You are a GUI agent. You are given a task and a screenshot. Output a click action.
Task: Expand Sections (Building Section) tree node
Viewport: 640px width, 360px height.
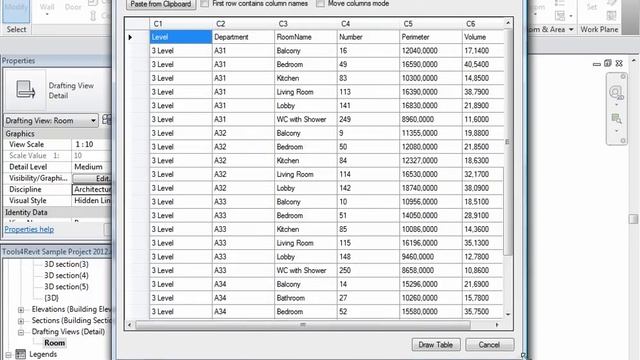[21, 321]
